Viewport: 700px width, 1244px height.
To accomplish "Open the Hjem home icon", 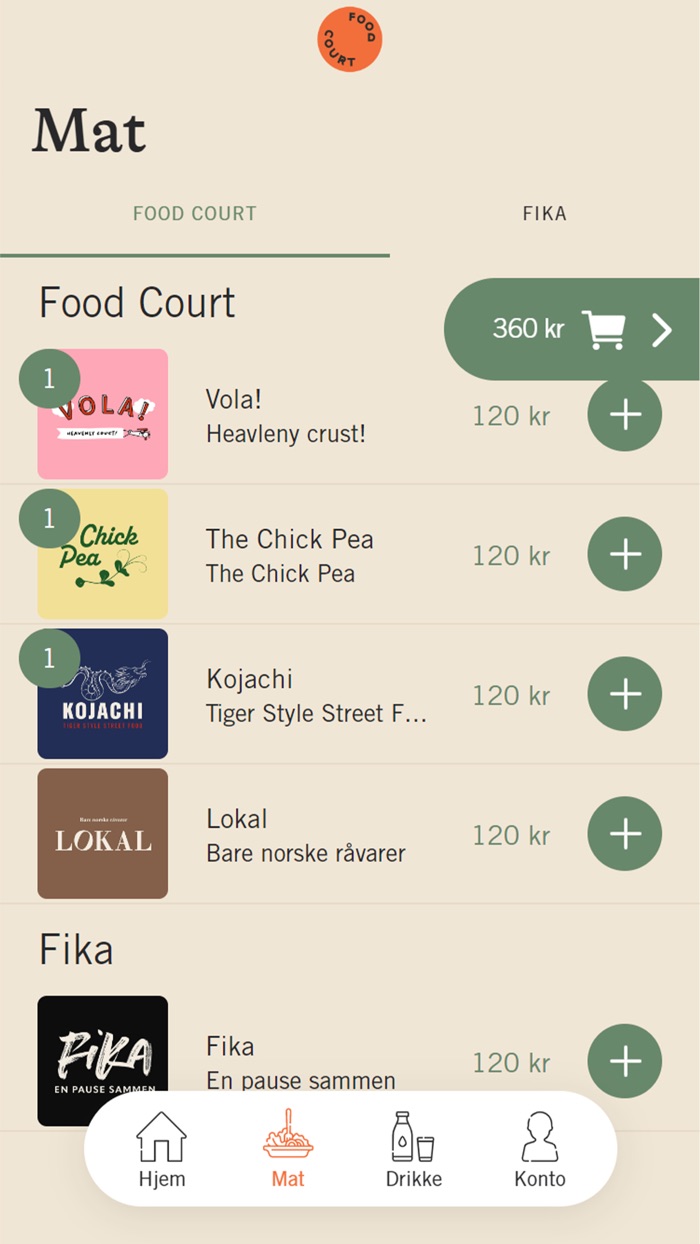I will (x=161, y=1137).
